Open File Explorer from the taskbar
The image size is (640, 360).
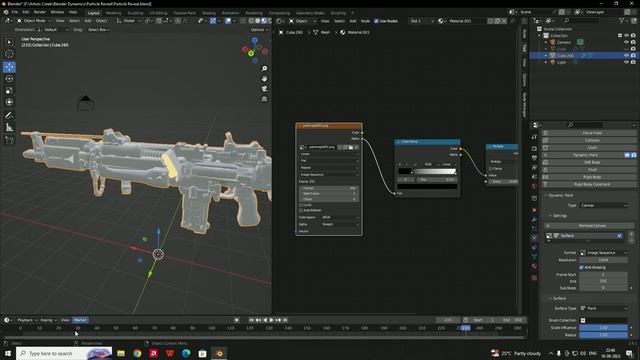point(121,353)
